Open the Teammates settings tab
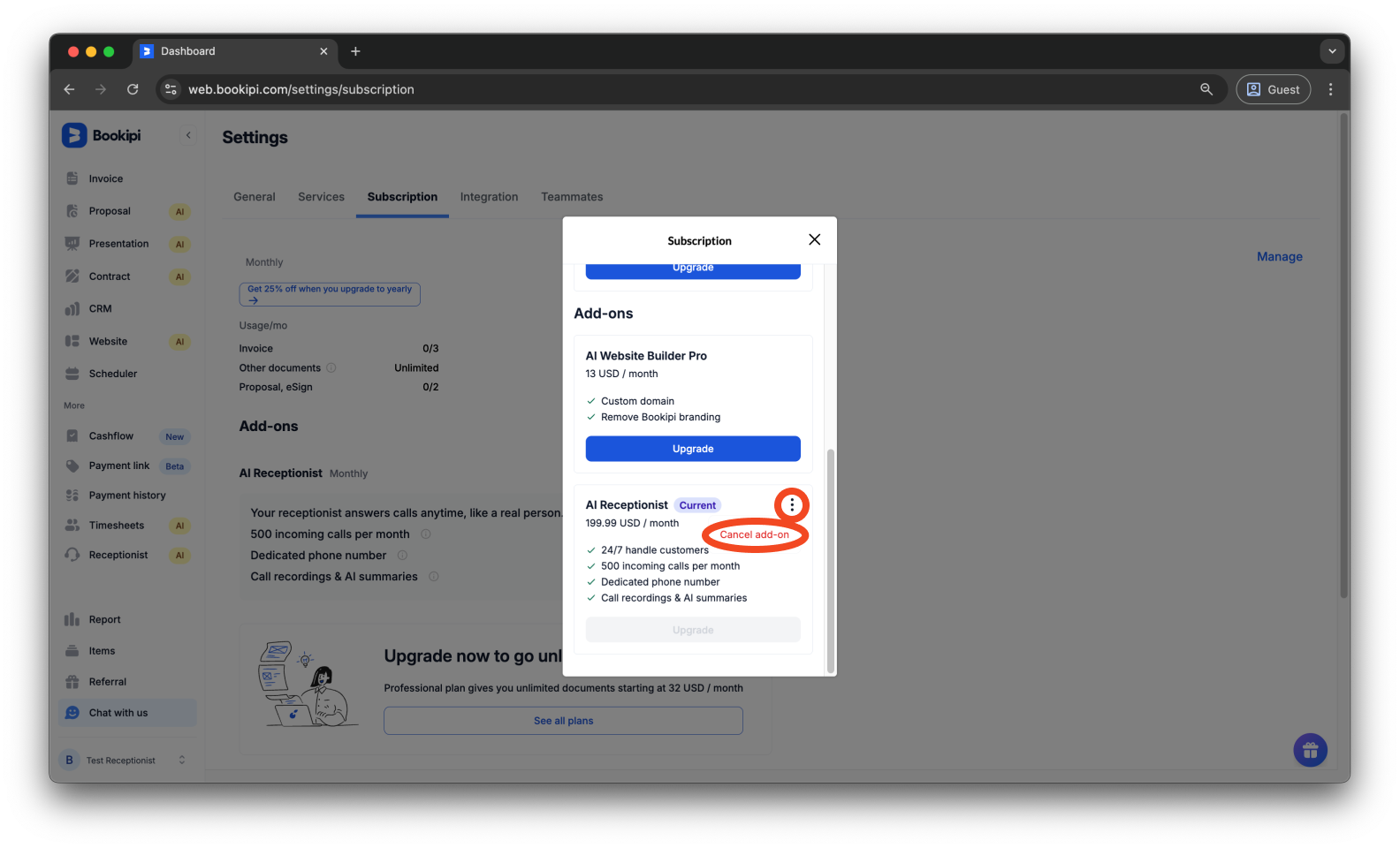 pos(572,197)
